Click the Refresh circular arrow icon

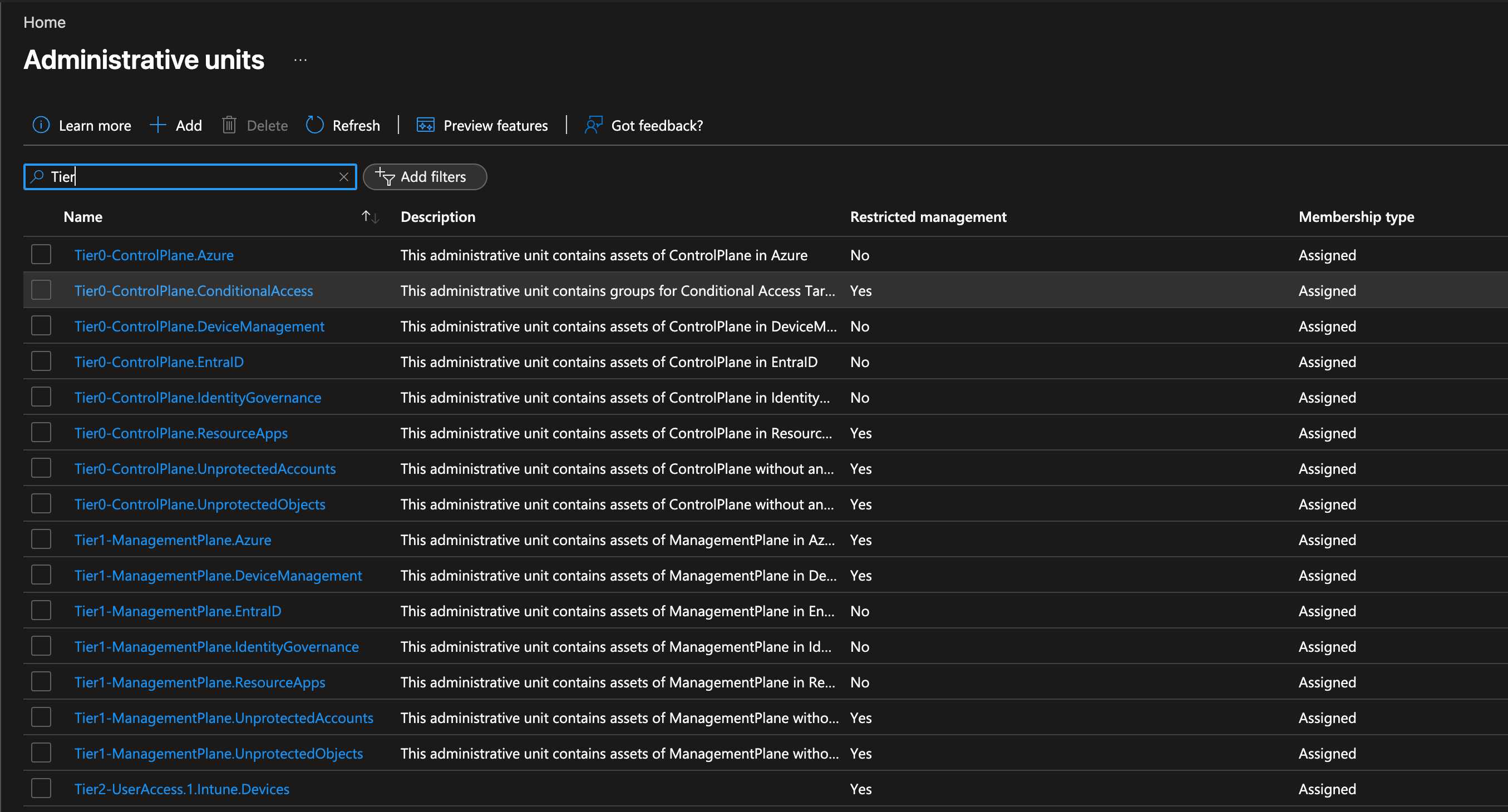click(315, 125)
